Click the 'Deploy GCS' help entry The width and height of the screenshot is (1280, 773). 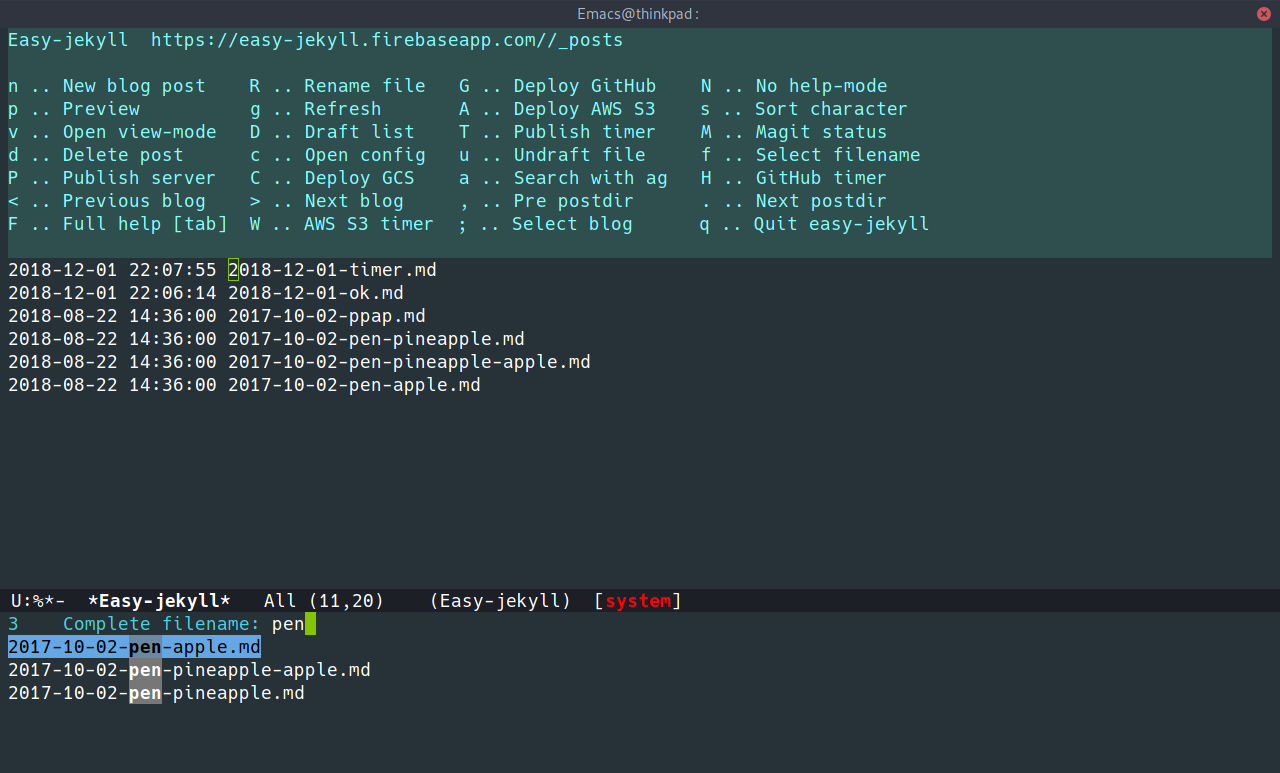coord(332,178)
